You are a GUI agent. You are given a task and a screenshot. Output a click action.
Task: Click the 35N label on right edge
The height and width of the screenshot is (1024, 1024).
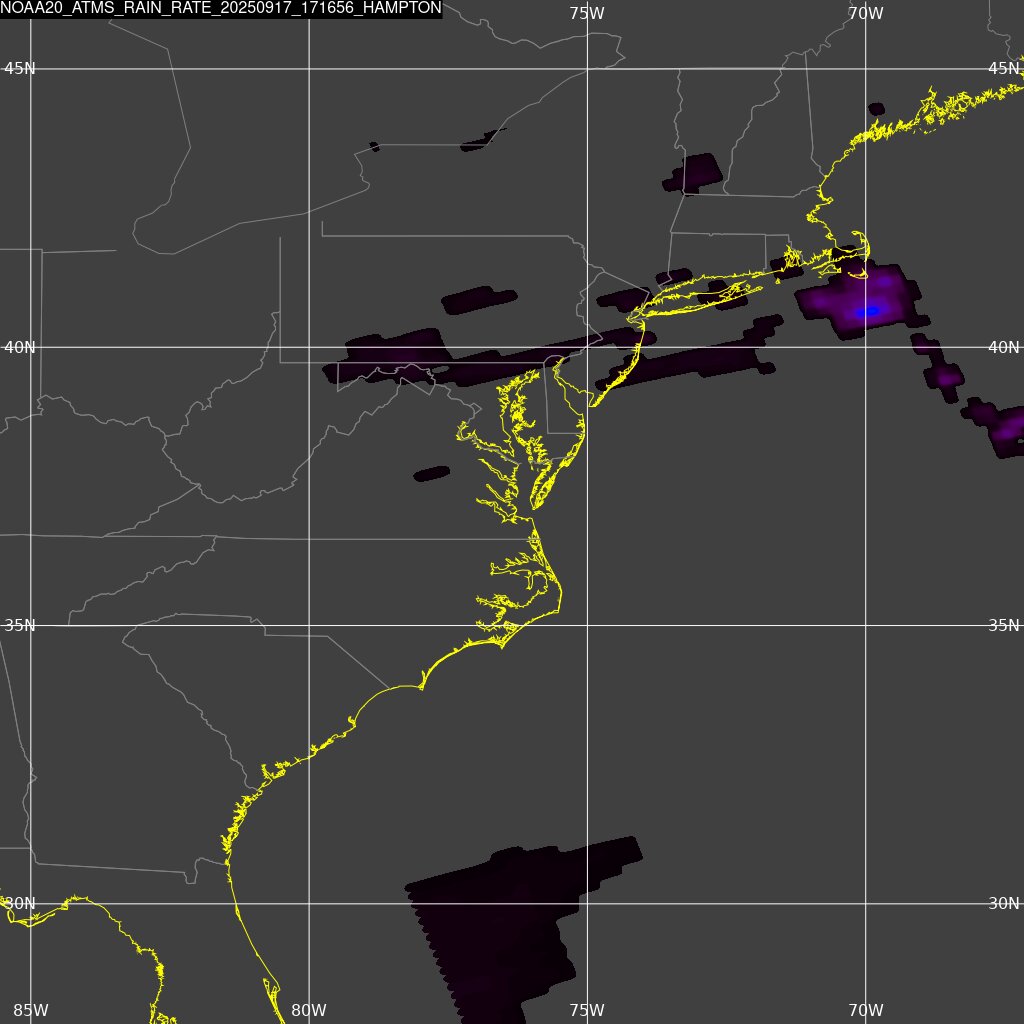1004,626
